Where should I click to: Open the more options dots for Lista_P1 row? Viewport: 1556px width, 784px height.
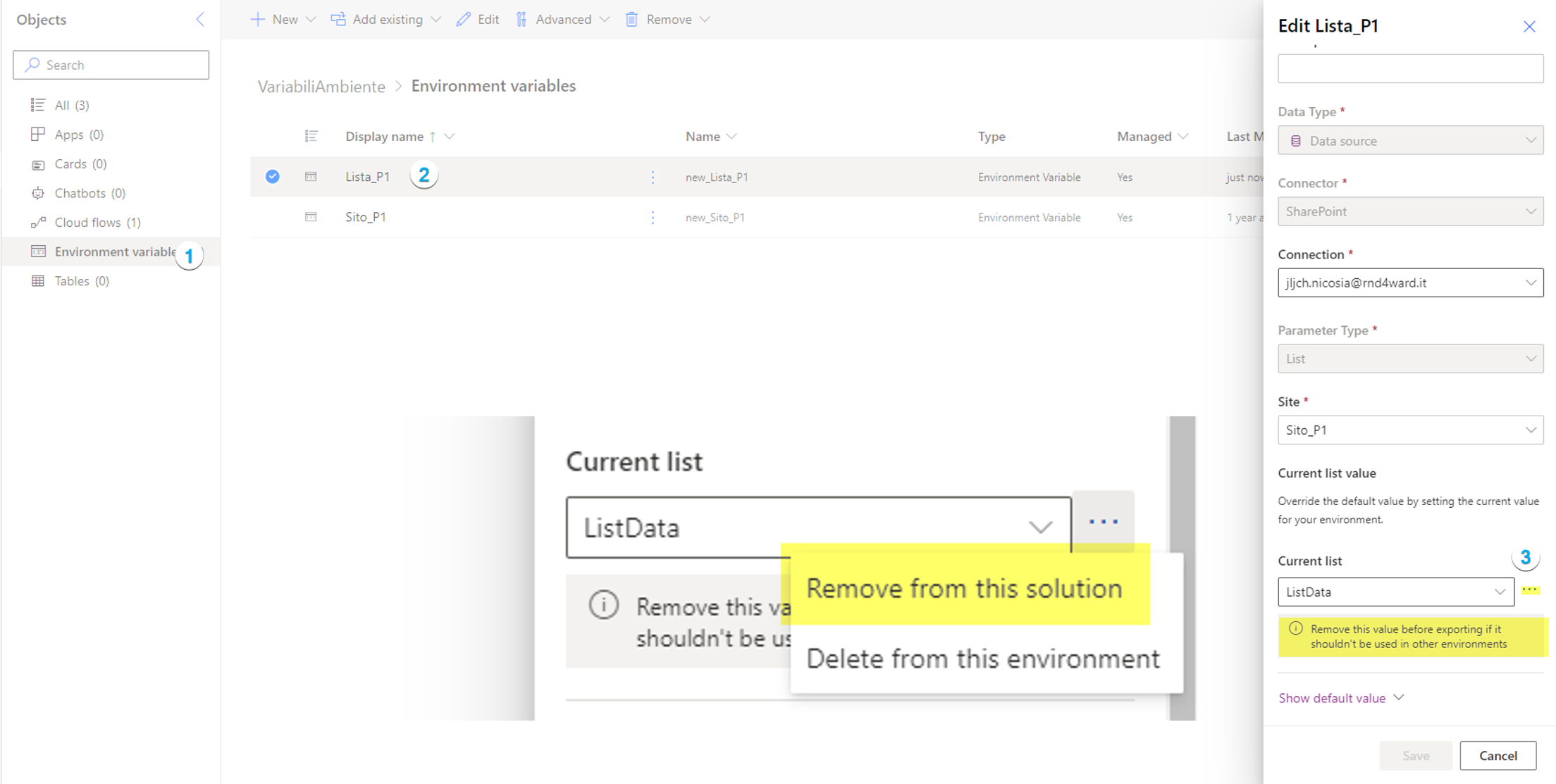click(x=653, y=177)
